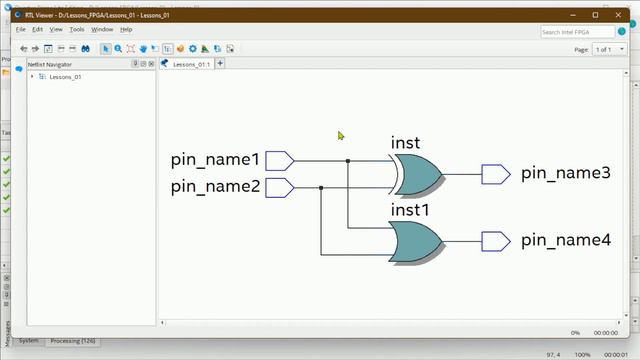Image resolution: width=640 pixels, height=360 pixels.
Task: Expand the Lessons_01 tree node
Action: click(x=32, y=76)
